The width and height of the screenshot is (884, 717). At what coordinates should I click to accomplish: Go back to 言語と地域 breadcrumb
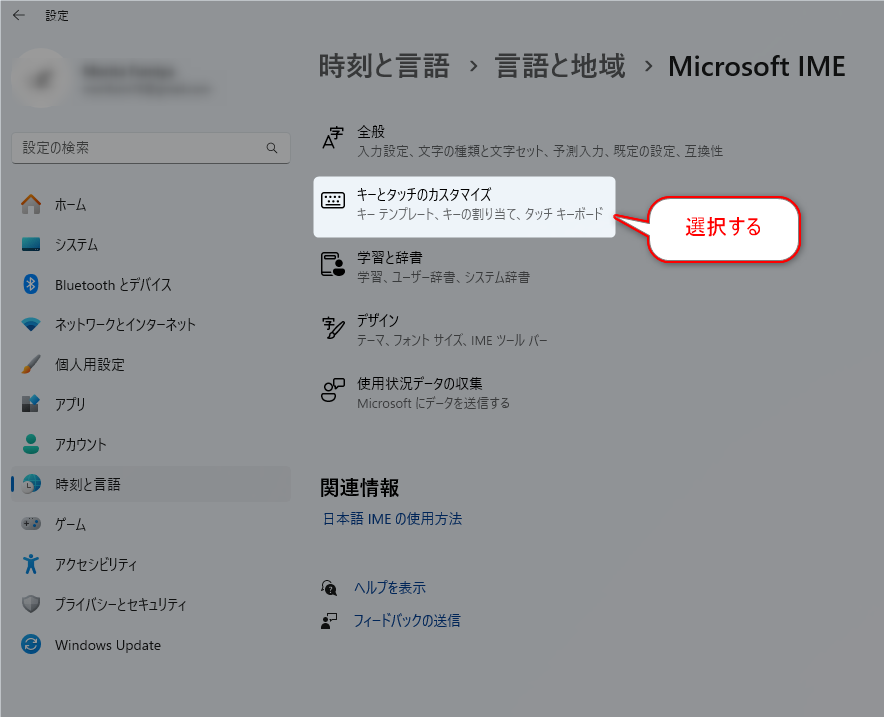[560, 66]
